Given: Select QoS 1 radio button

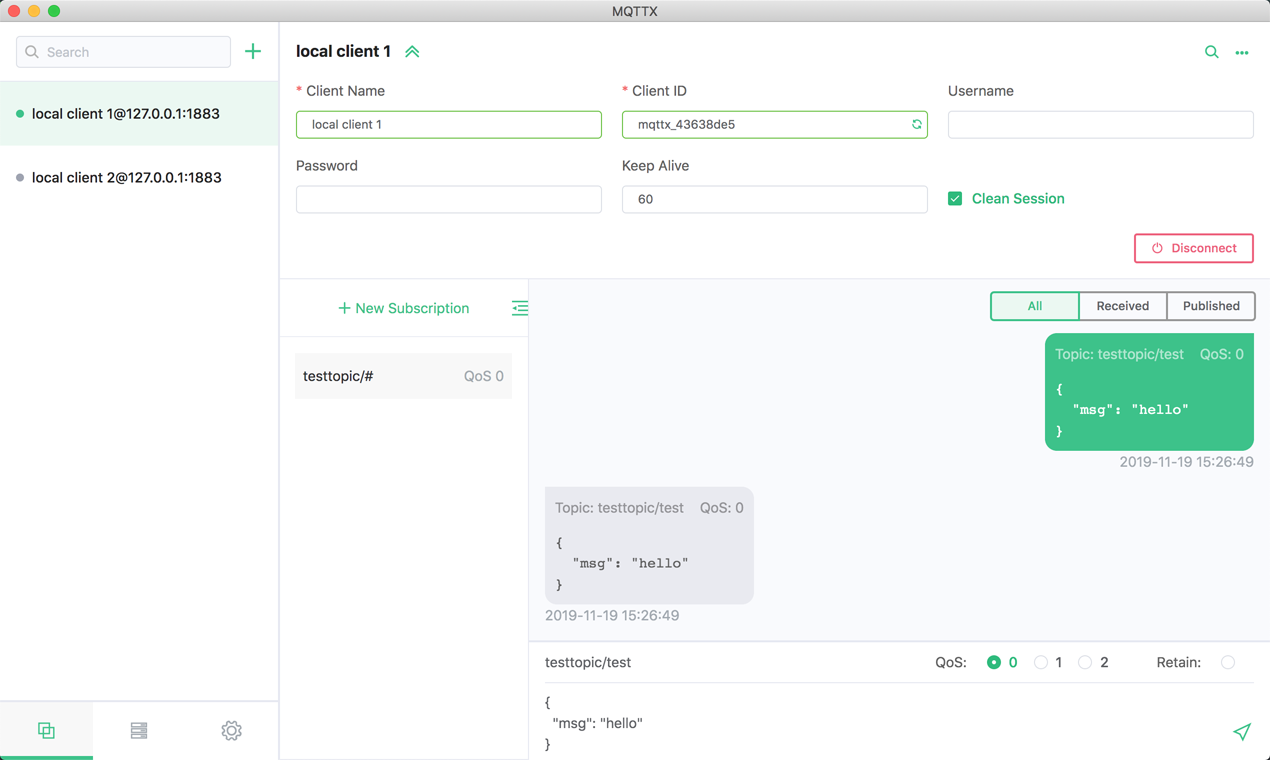Looking at the screenshot, I should (1041, 662).
